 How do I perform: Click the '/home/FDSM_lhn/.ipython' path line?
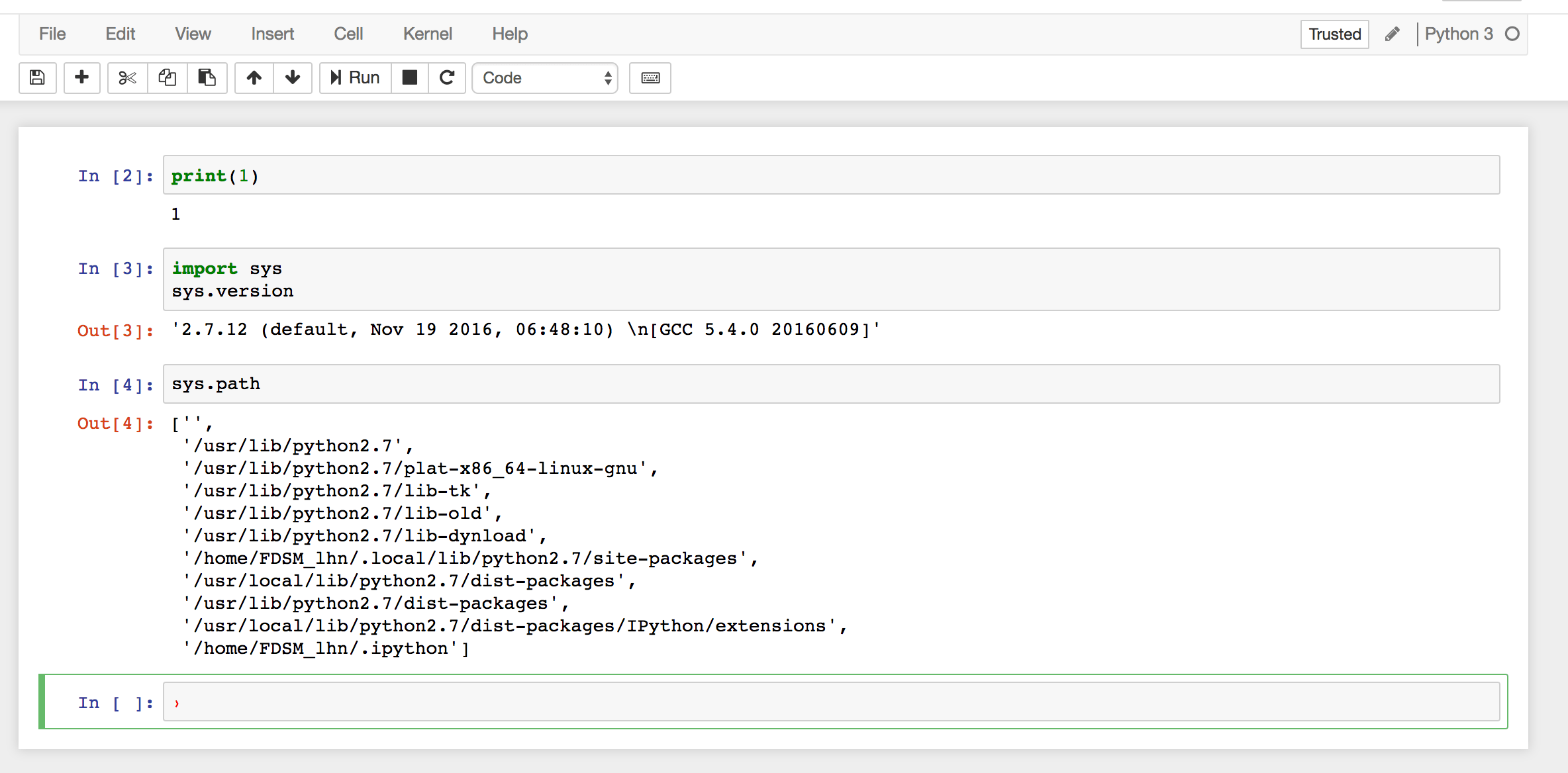click(326, 649)
